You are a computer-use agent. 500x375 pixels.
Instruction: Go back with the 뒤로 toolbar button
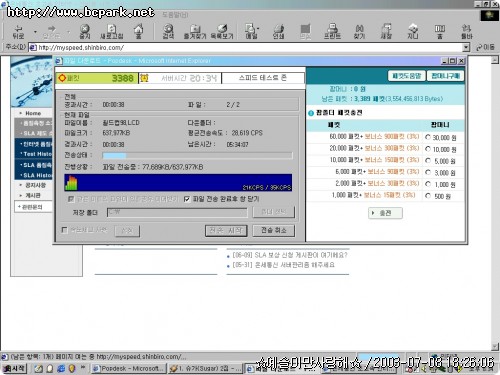click(18, 32)
